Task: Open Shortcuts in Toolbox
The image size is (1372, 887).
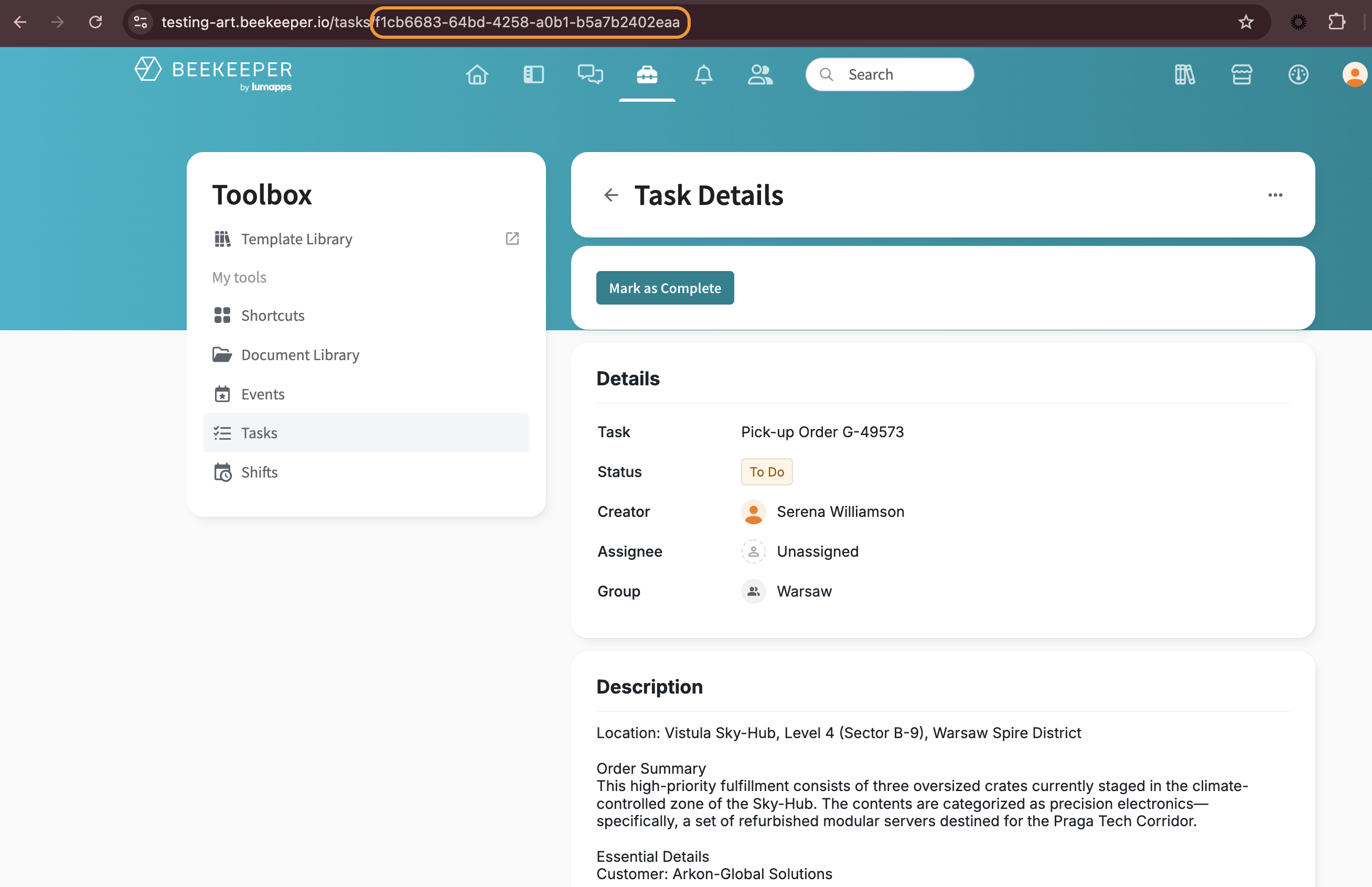Action: click(366, 316)
